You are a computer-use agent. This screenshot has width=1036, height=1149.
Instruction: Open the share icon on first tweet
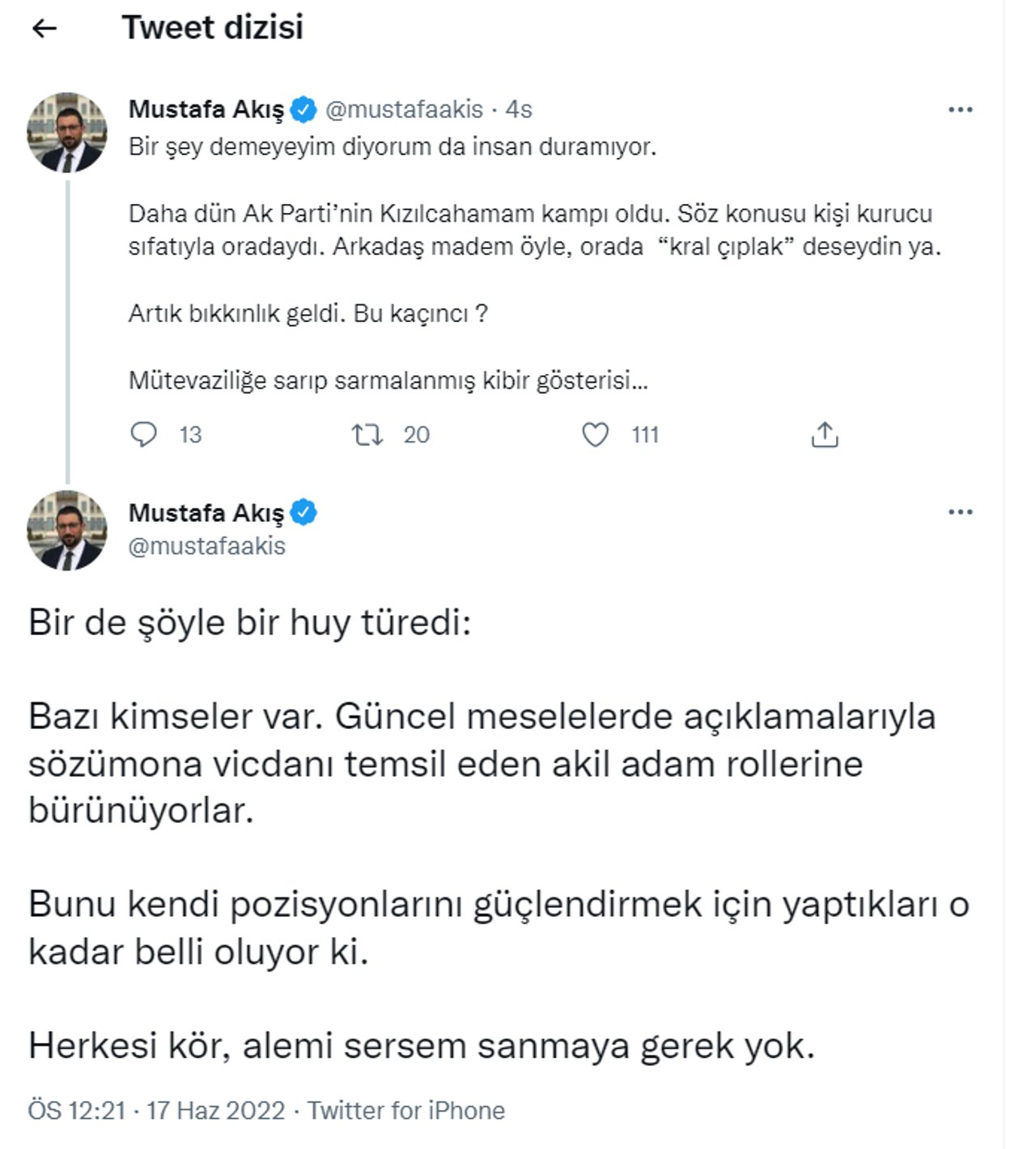(x=826, y=435)
